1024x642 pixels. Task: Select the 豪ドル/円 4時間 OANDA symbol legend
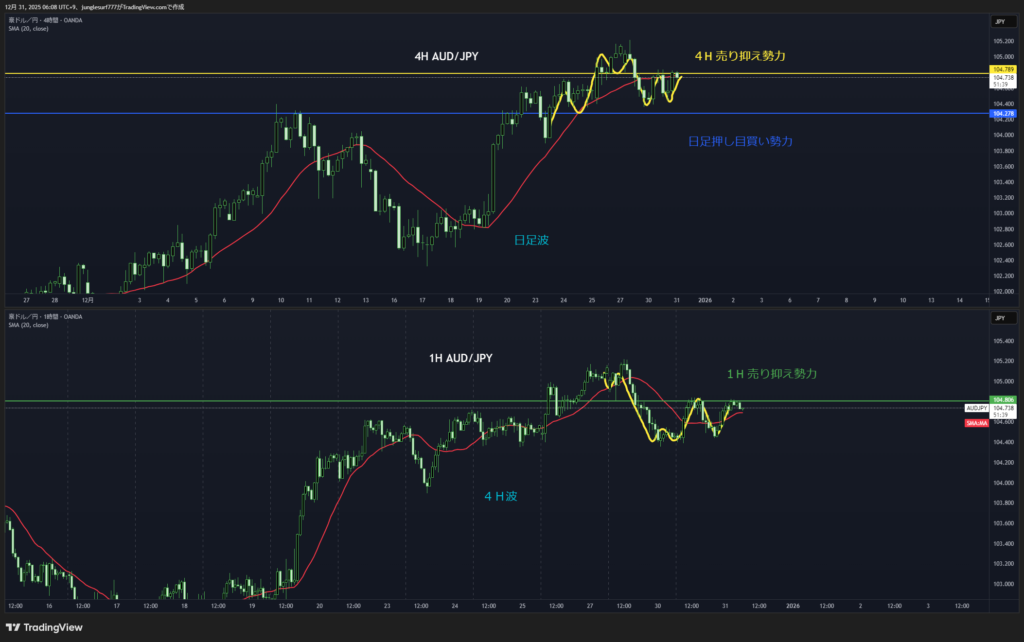click(44, 20)
